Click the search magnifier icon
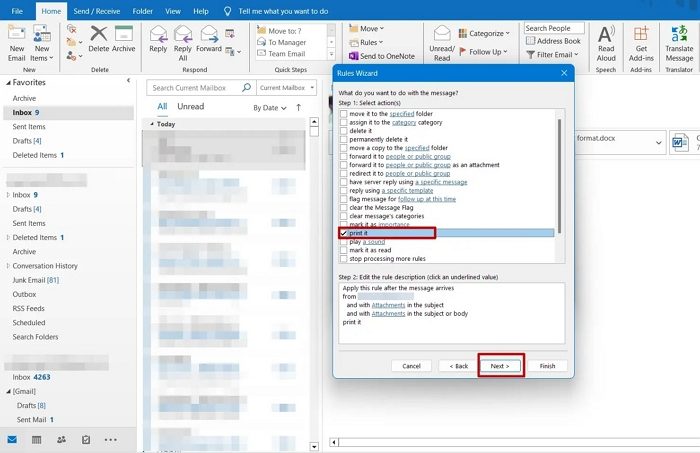This screenshot has width=700, height=453. click(x=246, y=87)
